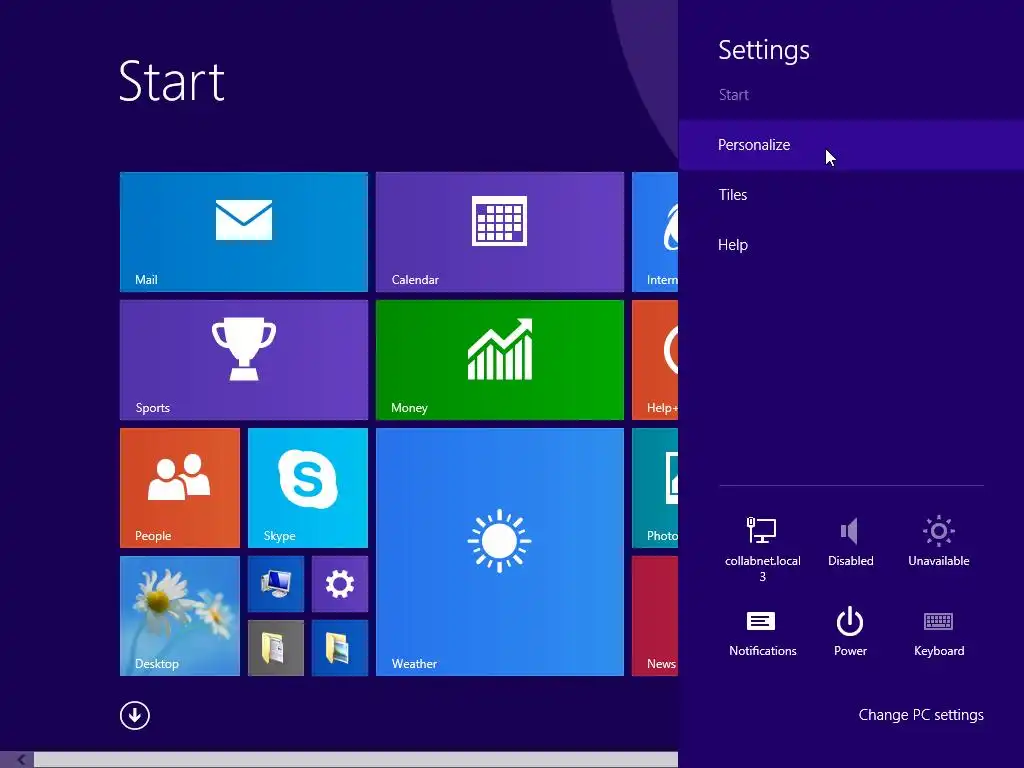The height and width of the screenshot is (768, 1024).
Task: Open the Pictures folder tile
Action: click(340, 648)
